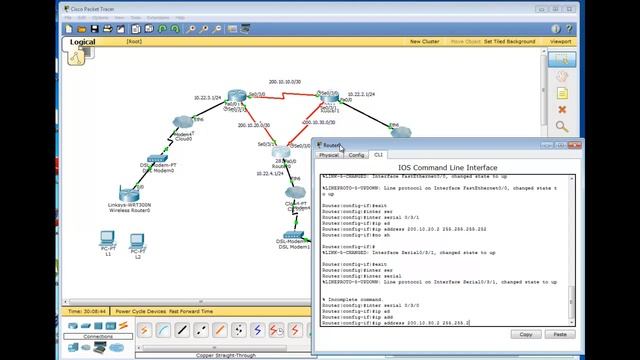Click New Cluster on the yellow bar
Viewport: 640px width, 360px height.
pyautogui.click(x=424, y=42)
